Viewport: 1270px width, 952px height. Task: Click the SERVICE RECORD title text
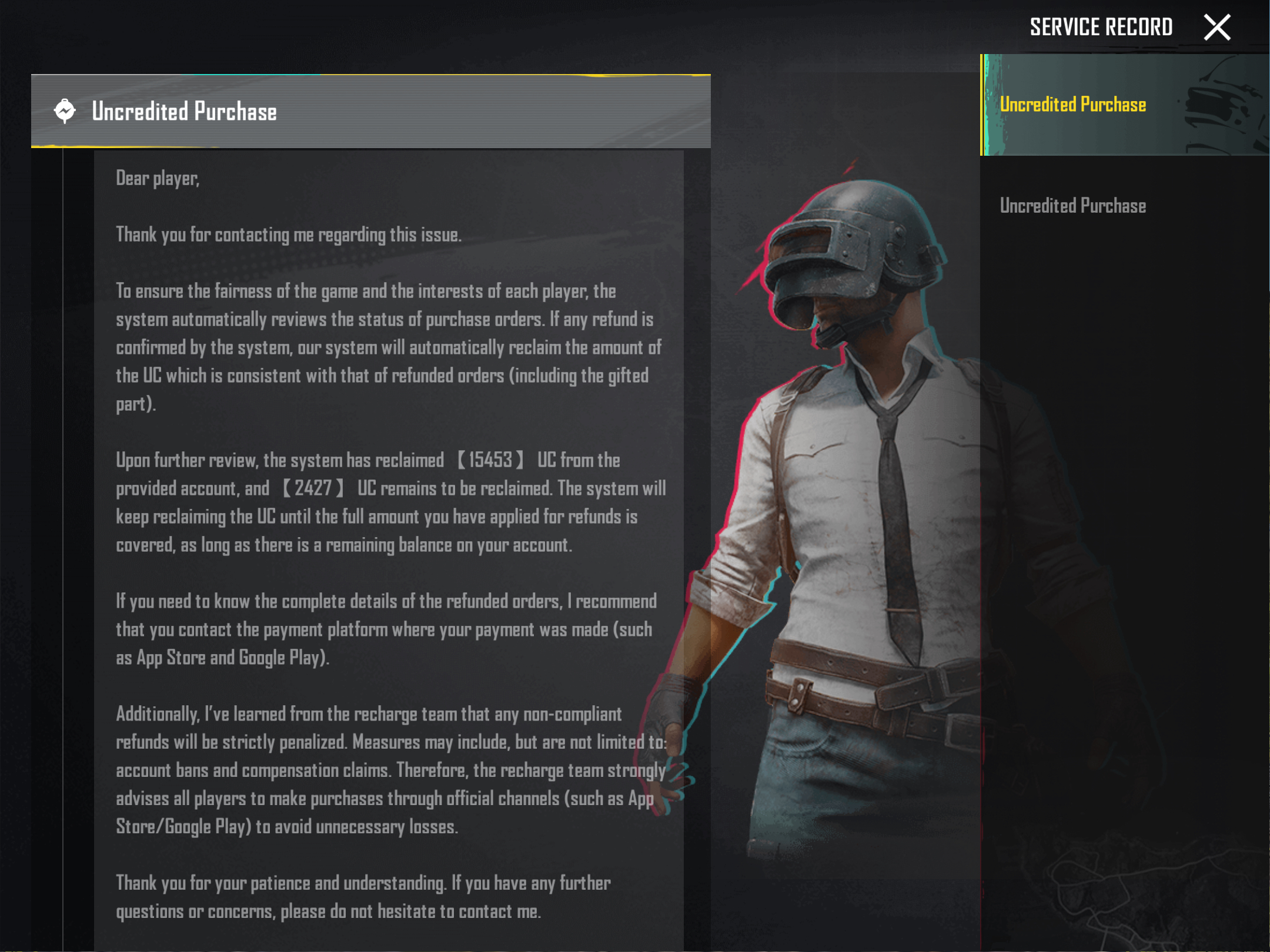tap(1101, 27)
